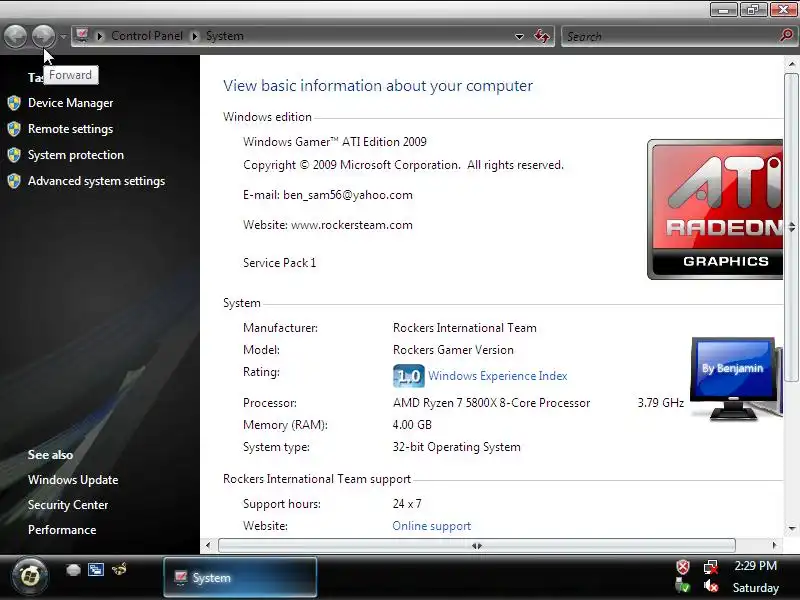The width and height of the screenshot is (800, 600).
Task: Click the Service Pack 1 text
Action: click(280, 263)
